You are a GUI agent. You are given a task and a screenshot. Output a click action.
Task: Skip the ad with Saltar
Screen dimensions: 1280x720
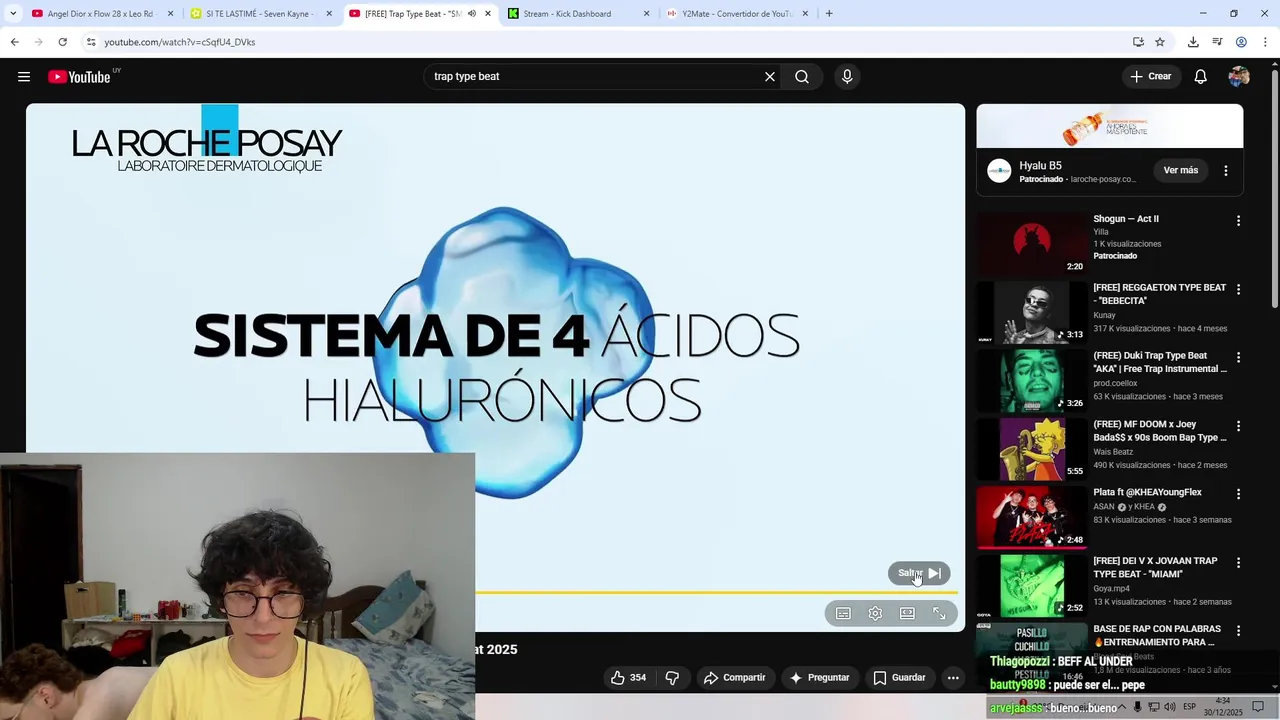point(919,573)
